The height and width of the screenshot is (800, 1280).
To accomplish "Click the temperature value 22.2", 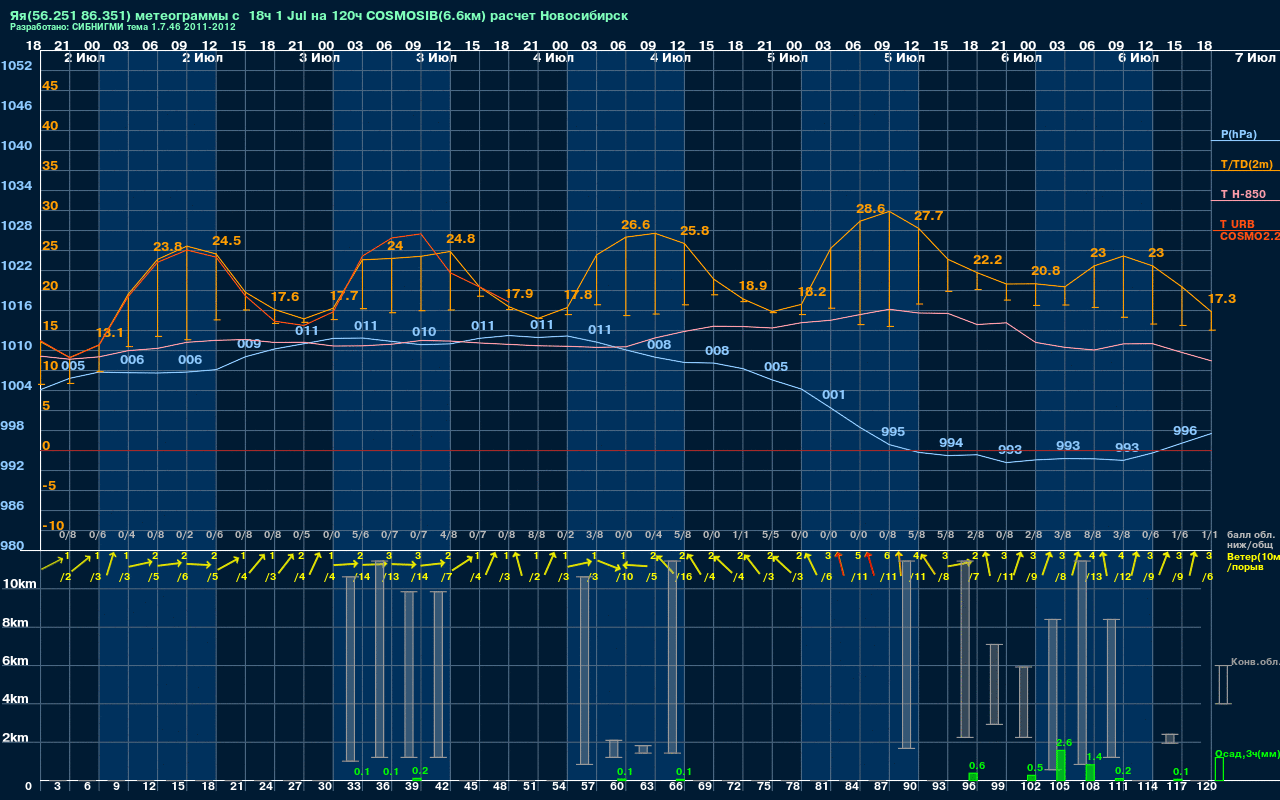I will click(987, 260).
